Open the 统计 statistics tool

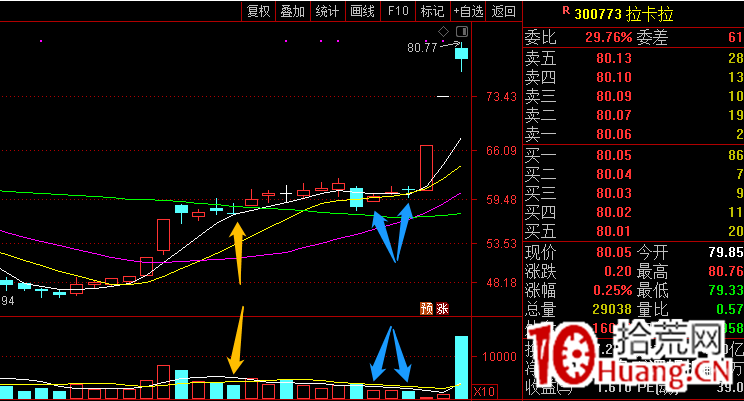[327, 11]
